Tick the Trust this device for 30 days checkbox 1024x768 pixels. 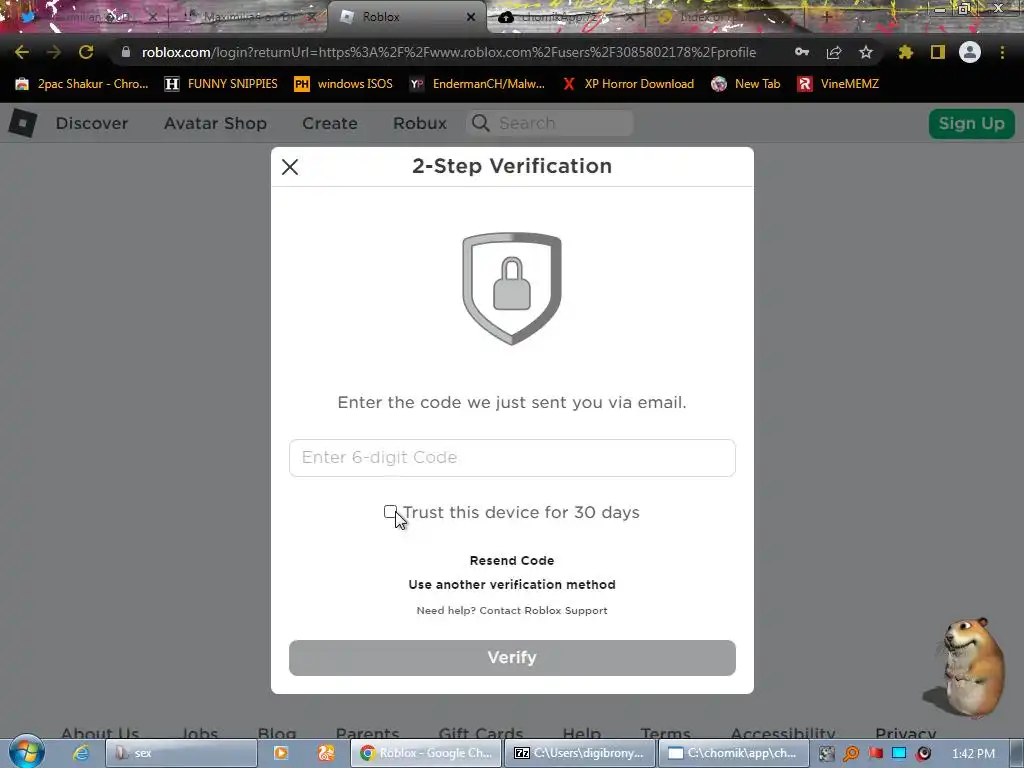[390, 512]
